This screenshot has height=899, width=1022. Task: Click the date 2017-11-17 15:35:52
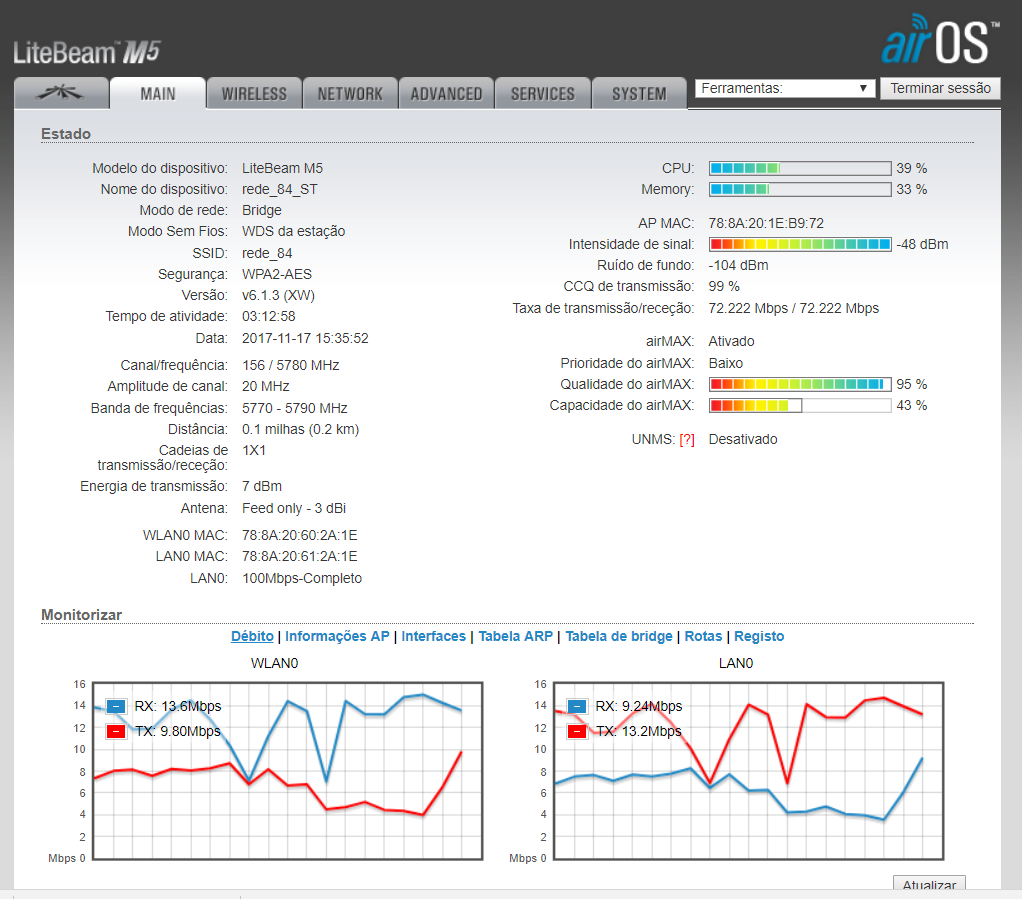(x=305, y=338)
